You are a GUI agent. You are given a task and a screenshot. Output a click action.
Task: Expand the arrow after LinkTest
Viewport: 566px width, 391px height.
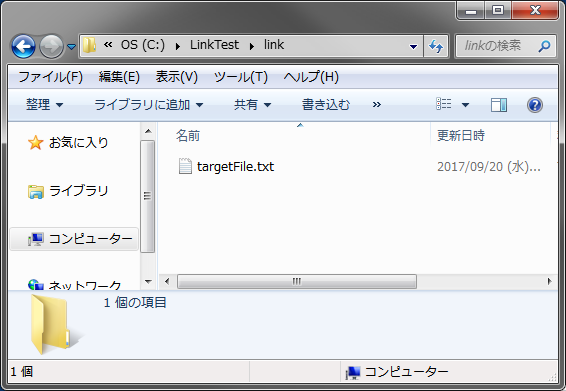coord(252,46)
